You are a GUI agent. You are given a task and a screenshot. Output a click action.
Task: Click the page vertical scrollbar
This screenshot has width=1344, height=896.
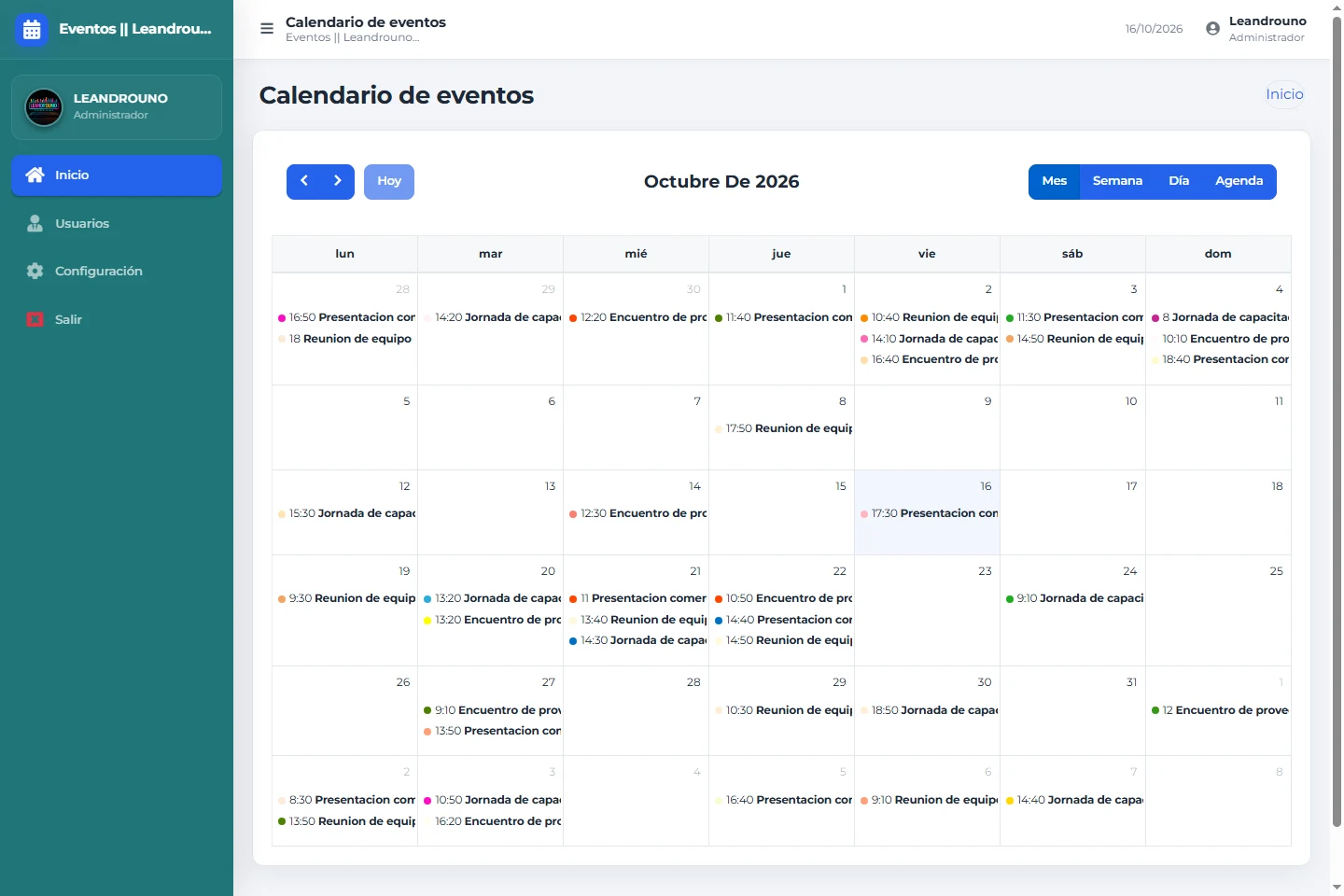1337,420
